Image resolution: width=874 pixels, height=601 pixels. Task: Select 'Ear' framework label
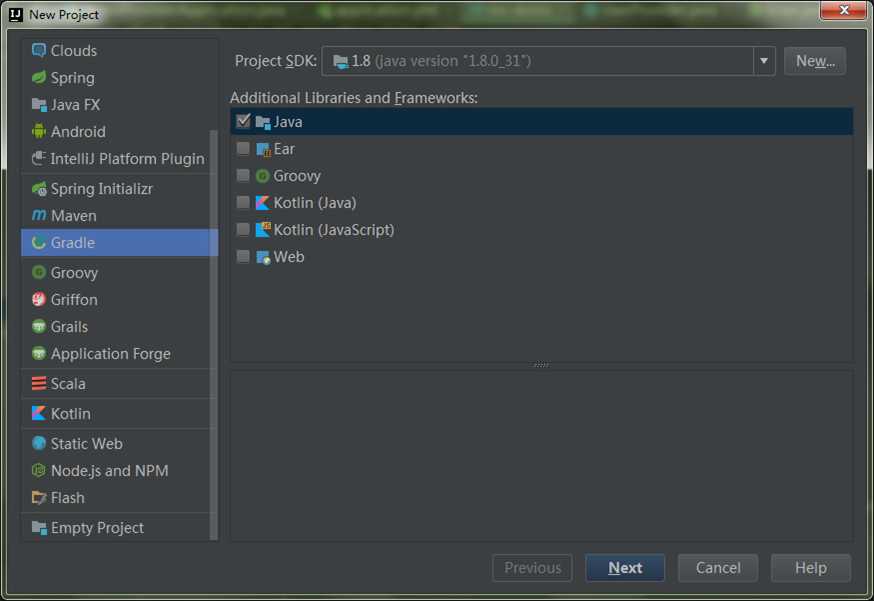[x=284, y=149]
